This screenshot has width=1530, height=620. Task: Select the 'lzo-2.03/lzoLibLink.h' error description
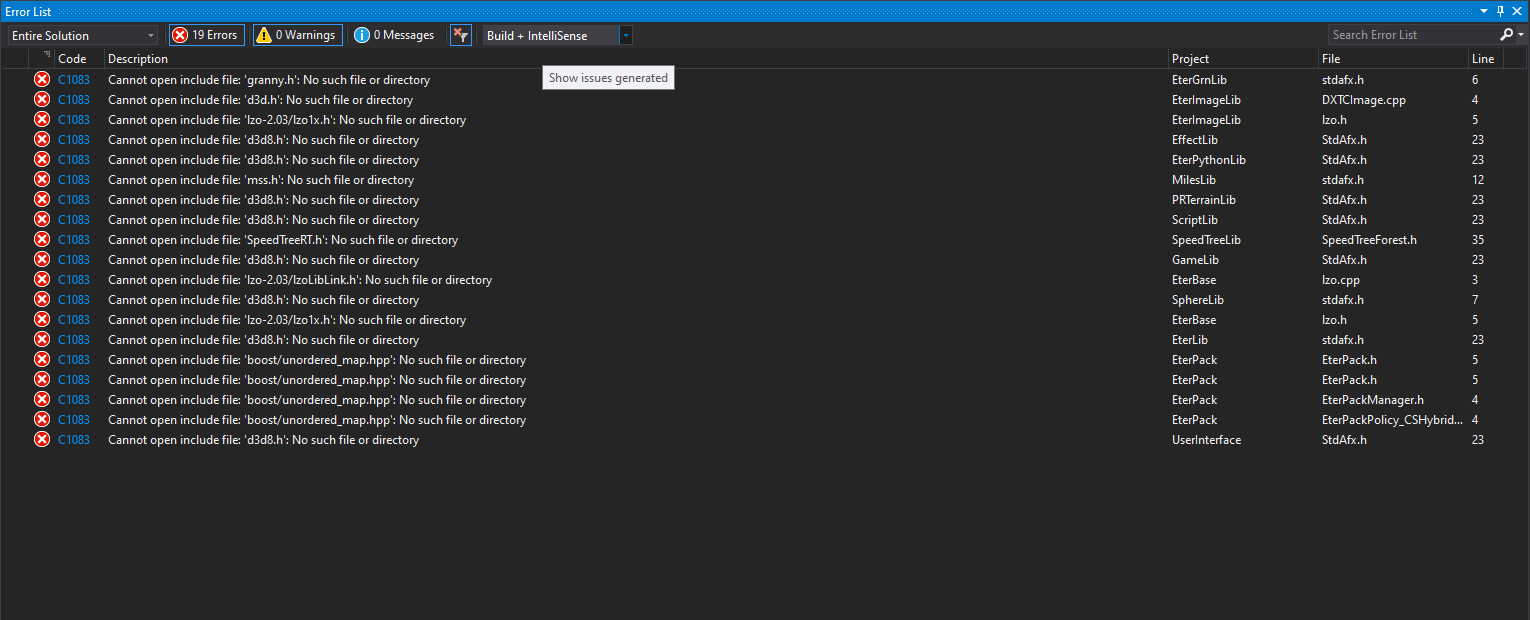tap(300, 280)
